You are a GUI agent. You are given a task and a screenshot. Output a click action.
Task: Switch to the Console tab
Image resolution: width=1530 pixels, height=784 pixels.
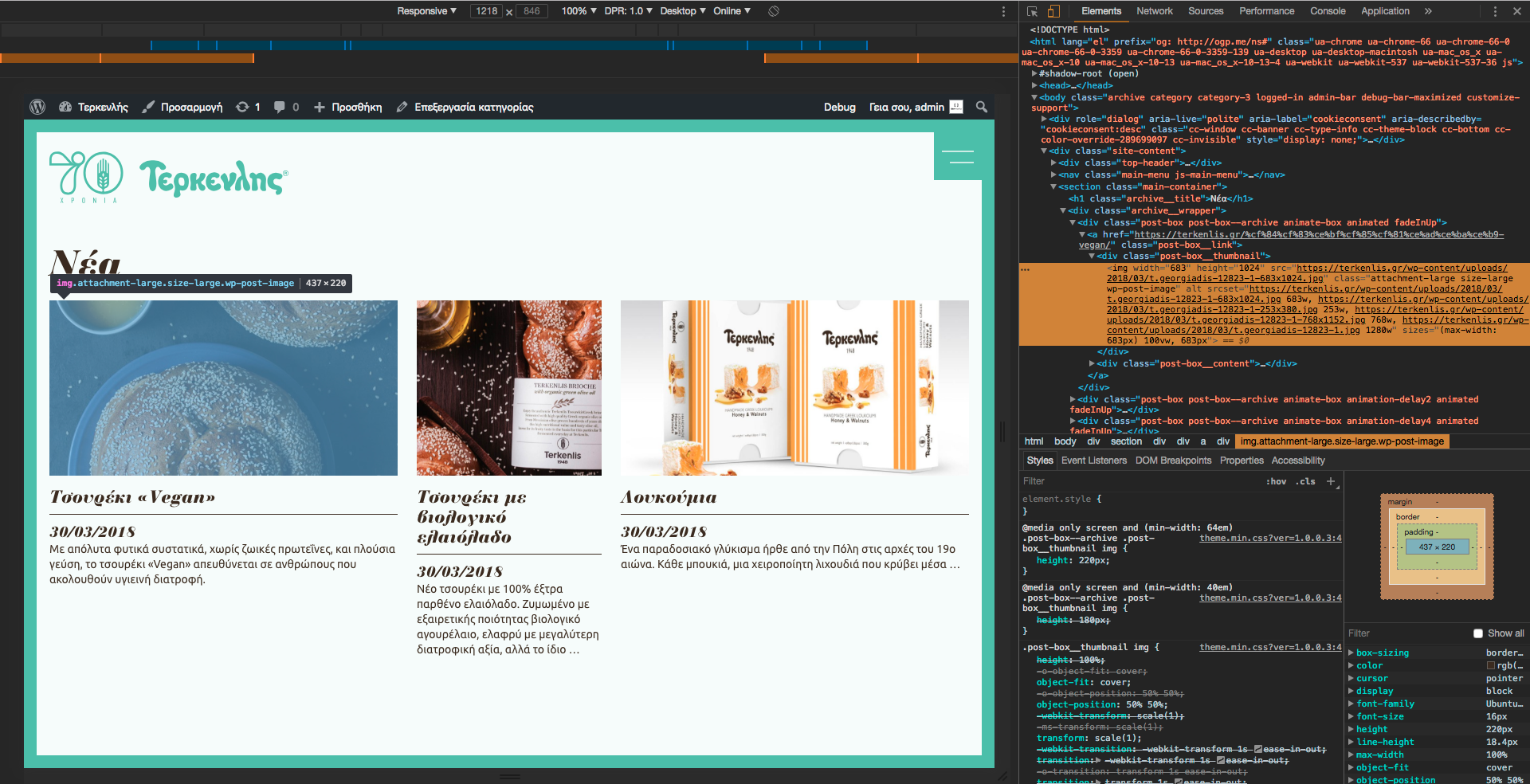1328,11
